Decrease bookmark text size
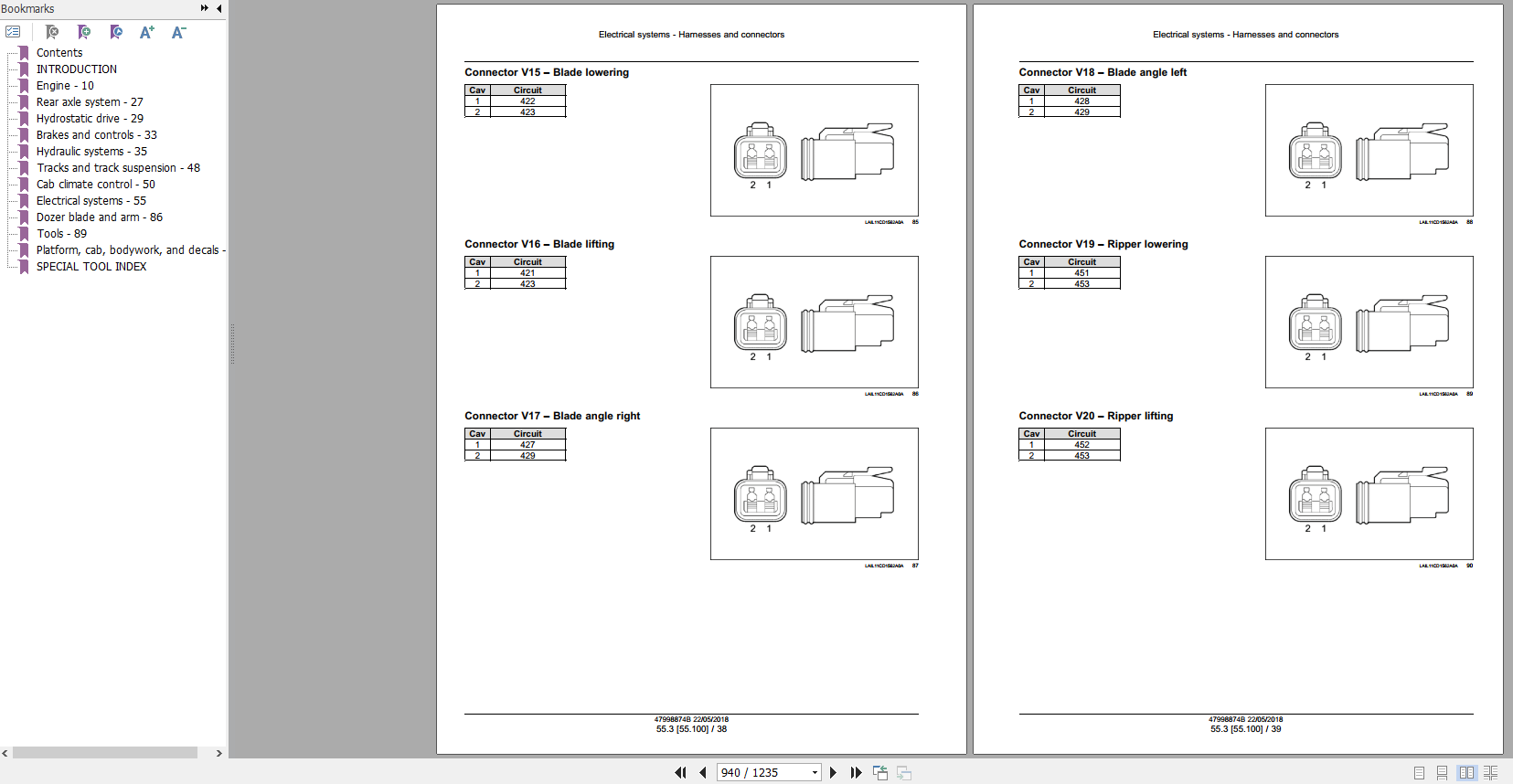 (x=178, y=32)
